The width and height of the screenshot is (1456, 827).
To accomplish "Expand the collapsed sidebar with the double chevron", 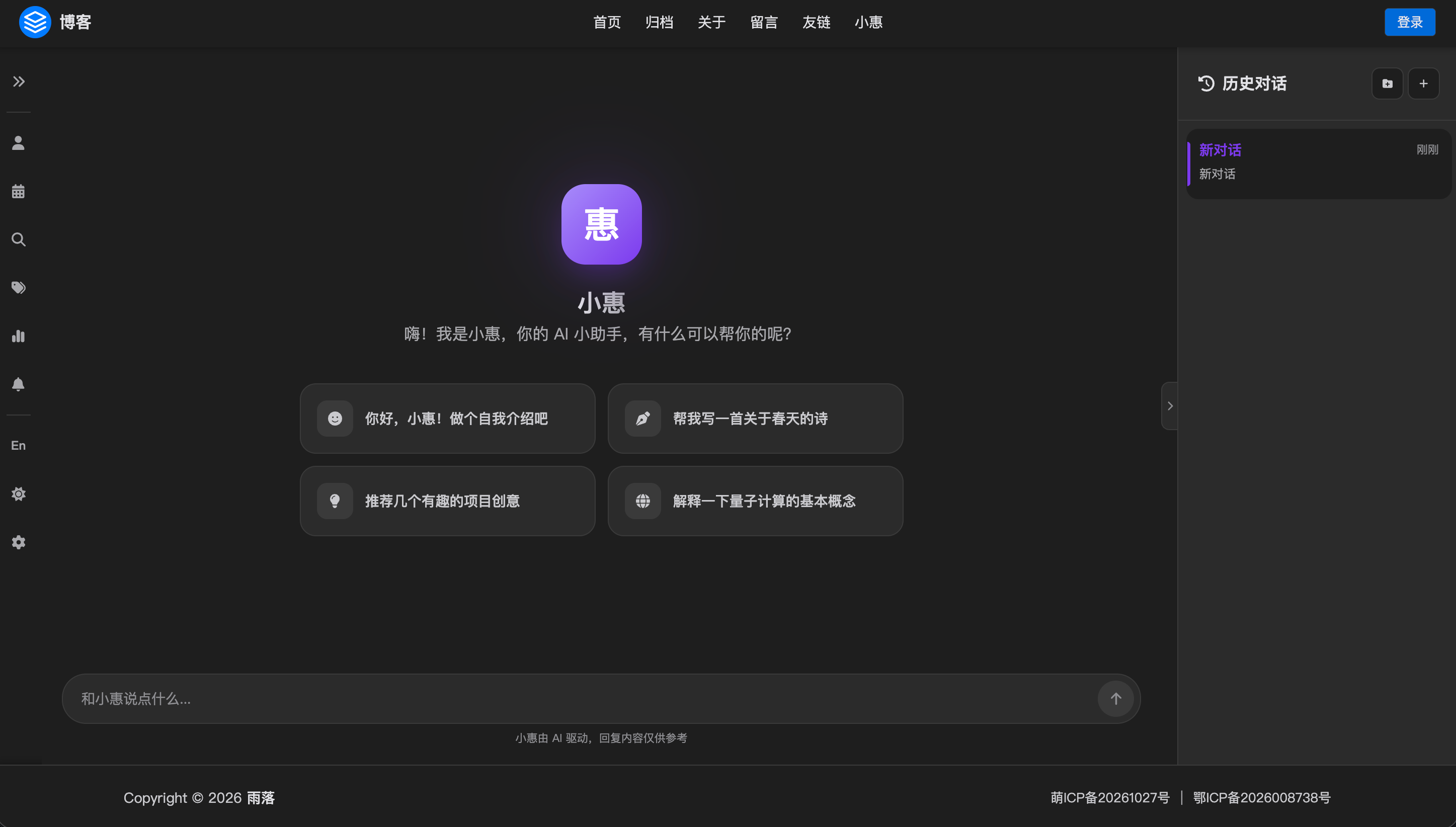I will [18, 81].
